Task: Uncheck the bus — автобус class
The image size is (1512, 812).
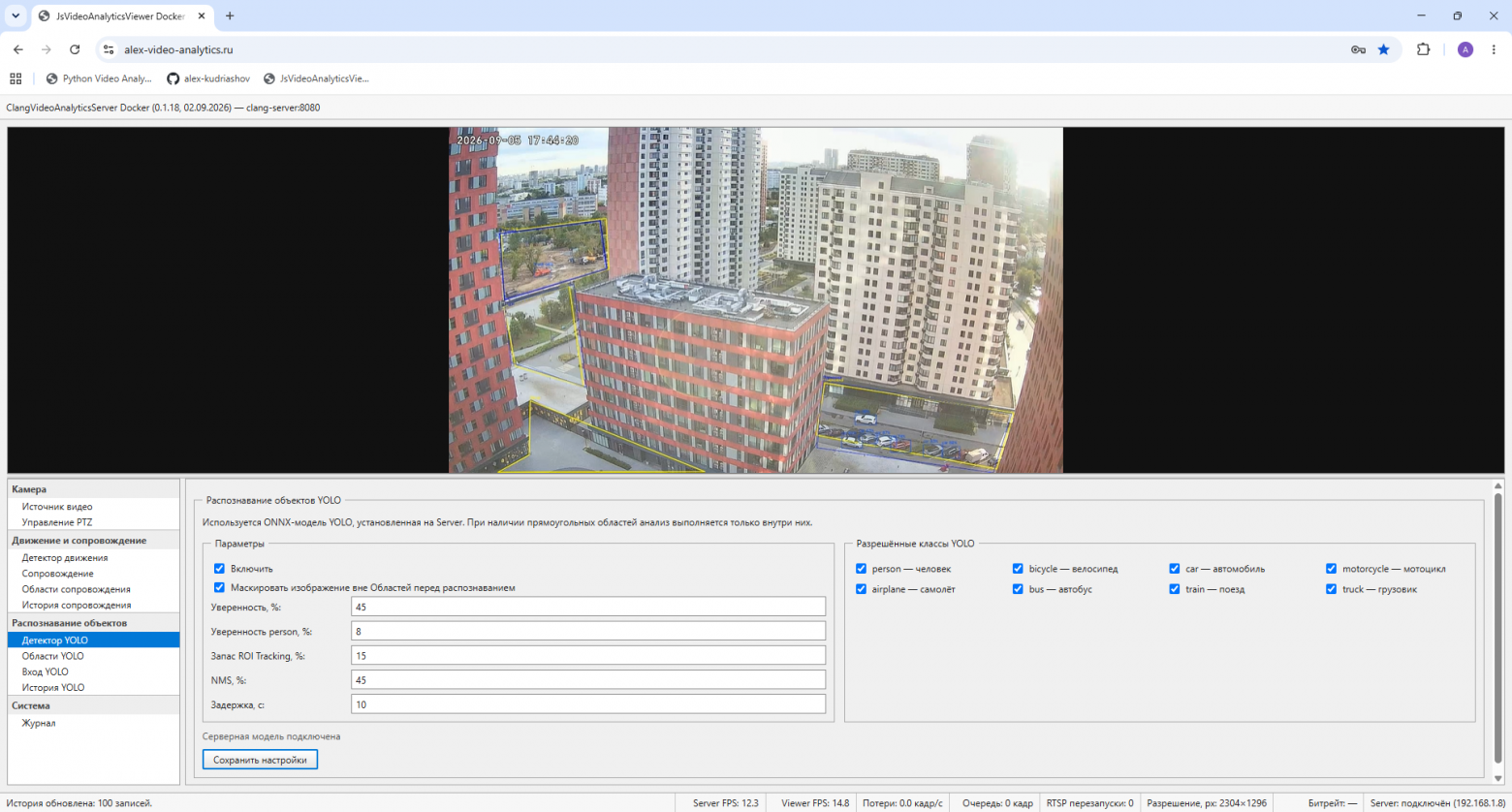Action: tap(1018, 589)
